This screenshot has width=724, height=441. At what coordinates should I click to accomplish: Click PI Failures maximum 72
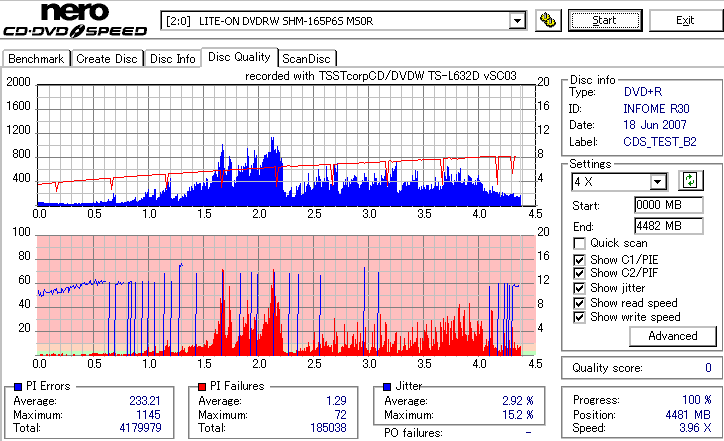(x=340, y=415)
